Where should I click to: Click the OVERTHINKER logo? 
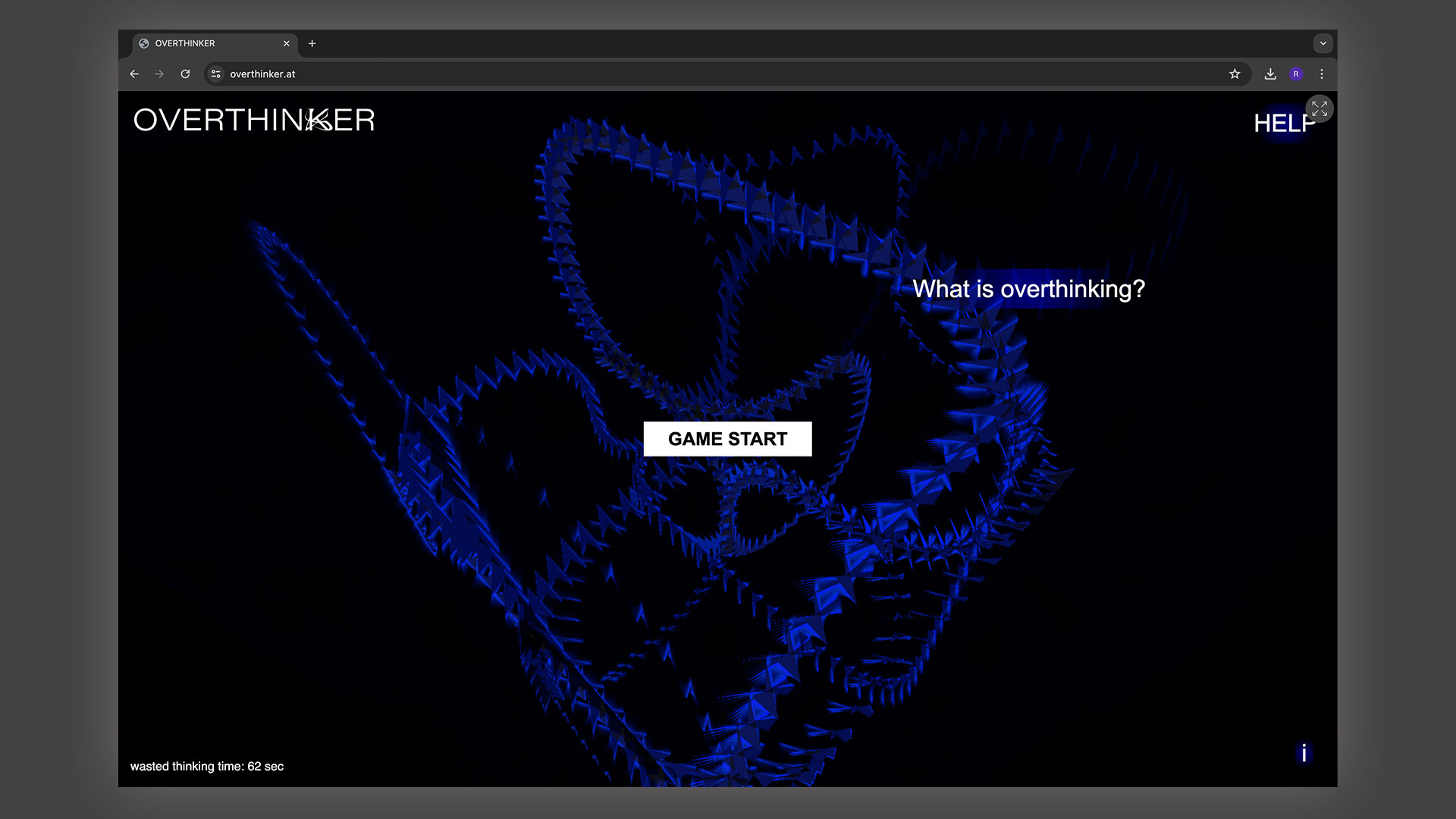pos(254,120)
